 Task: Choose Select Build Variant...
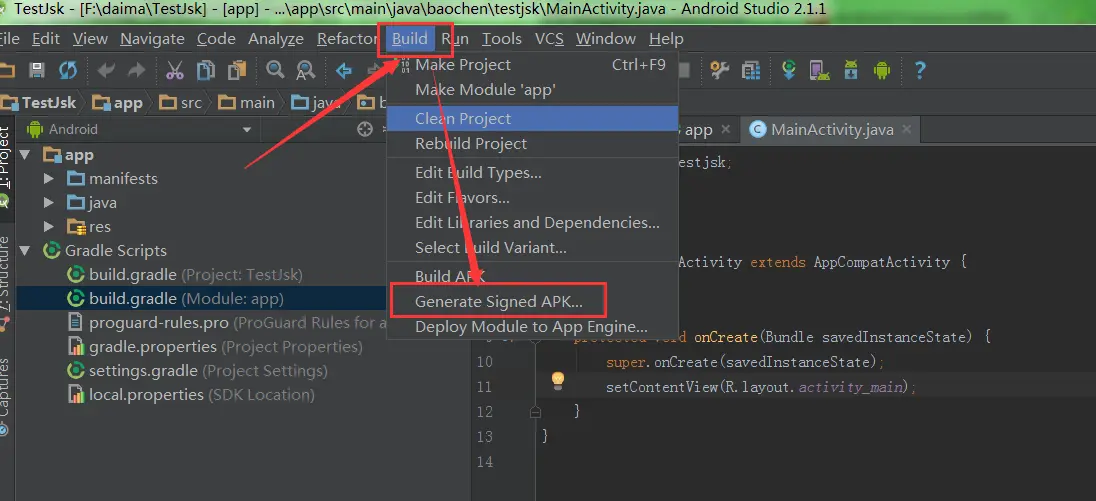tap(532, 248)
